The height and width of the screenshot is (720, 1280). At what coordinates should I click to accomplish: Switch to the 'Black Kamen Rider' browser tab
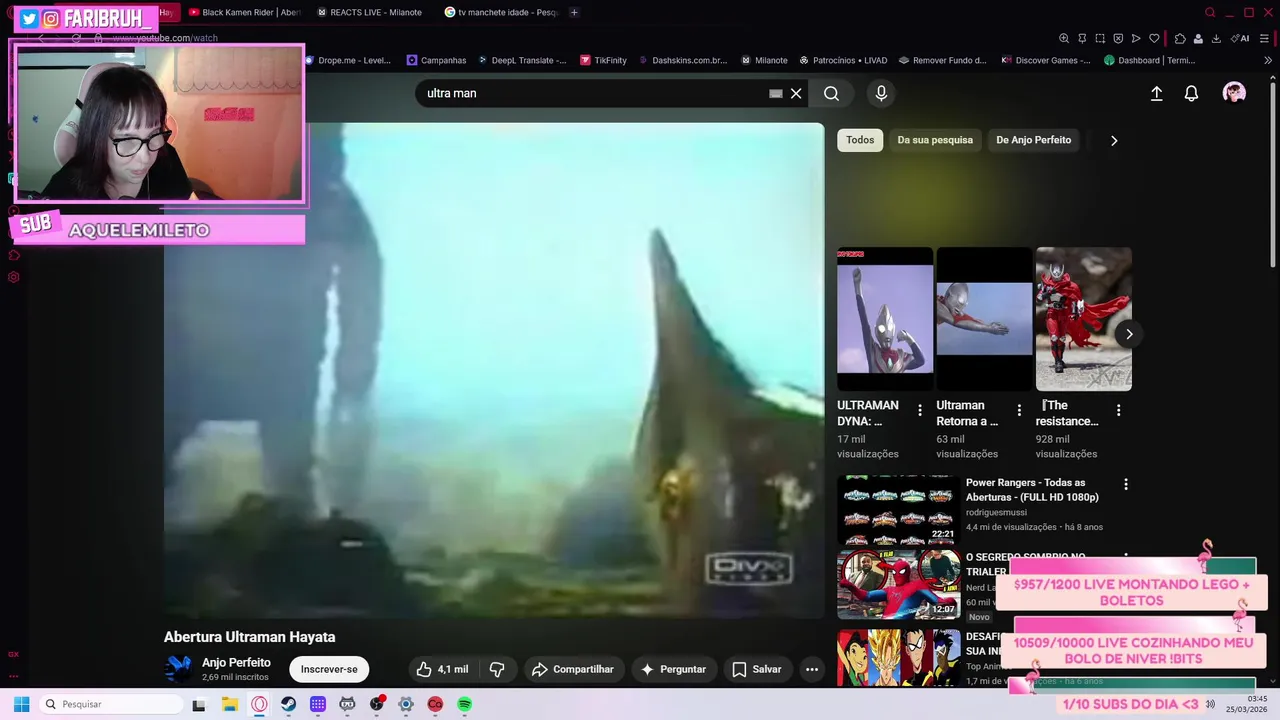(245, 12)
